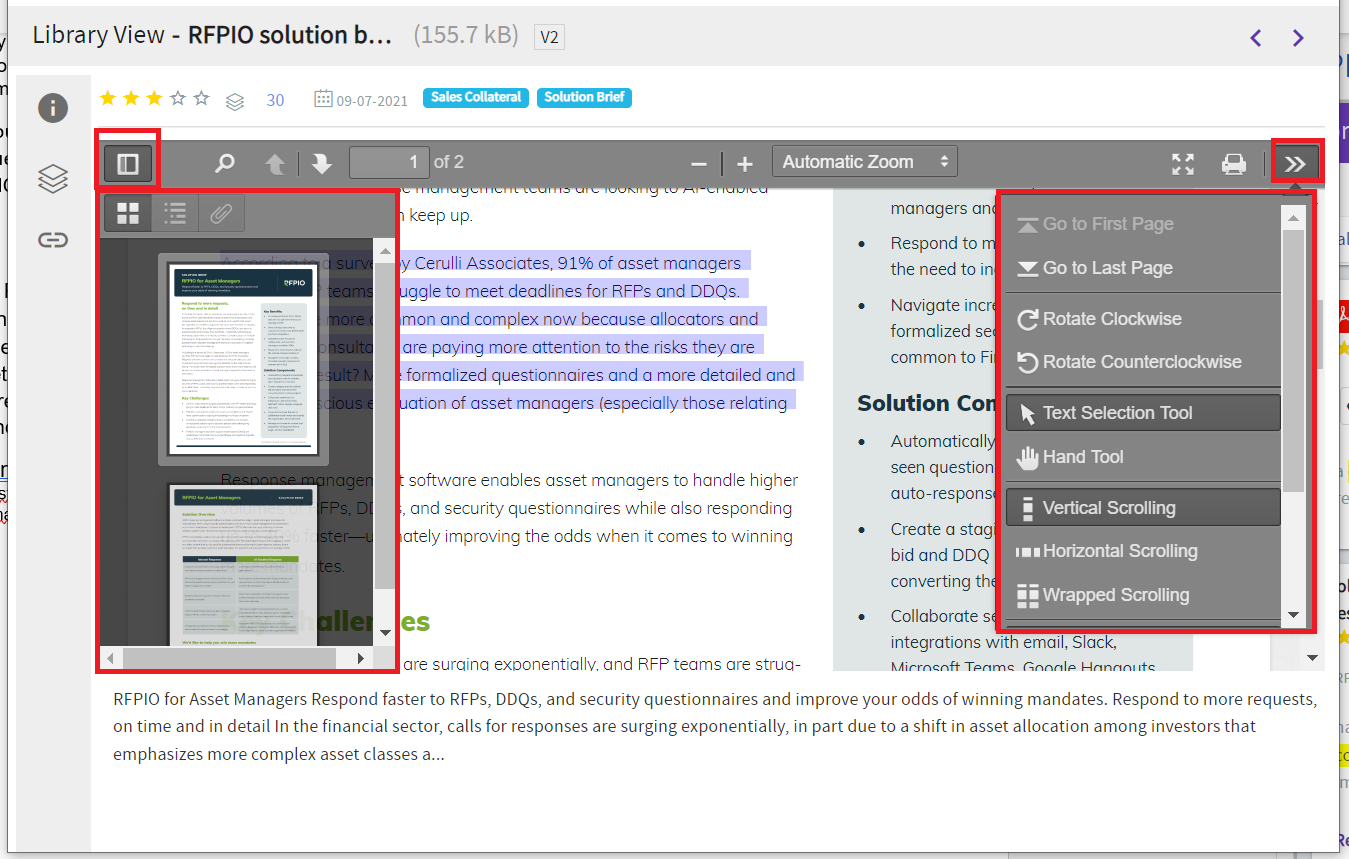
Task: Show page thumbnails in the sidebar
Action: click(x=128, y=213)
